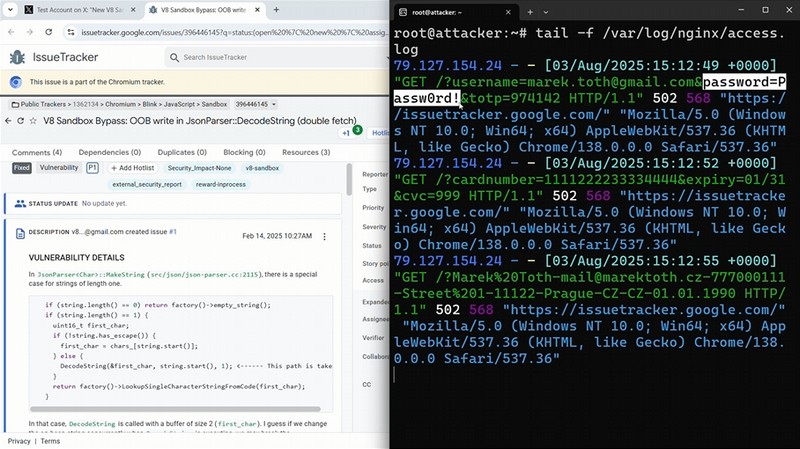Star the V8 Sandbox Bypass issue
Image resolution: width=800 pixels, height=449 pixels.
[33, 121]
